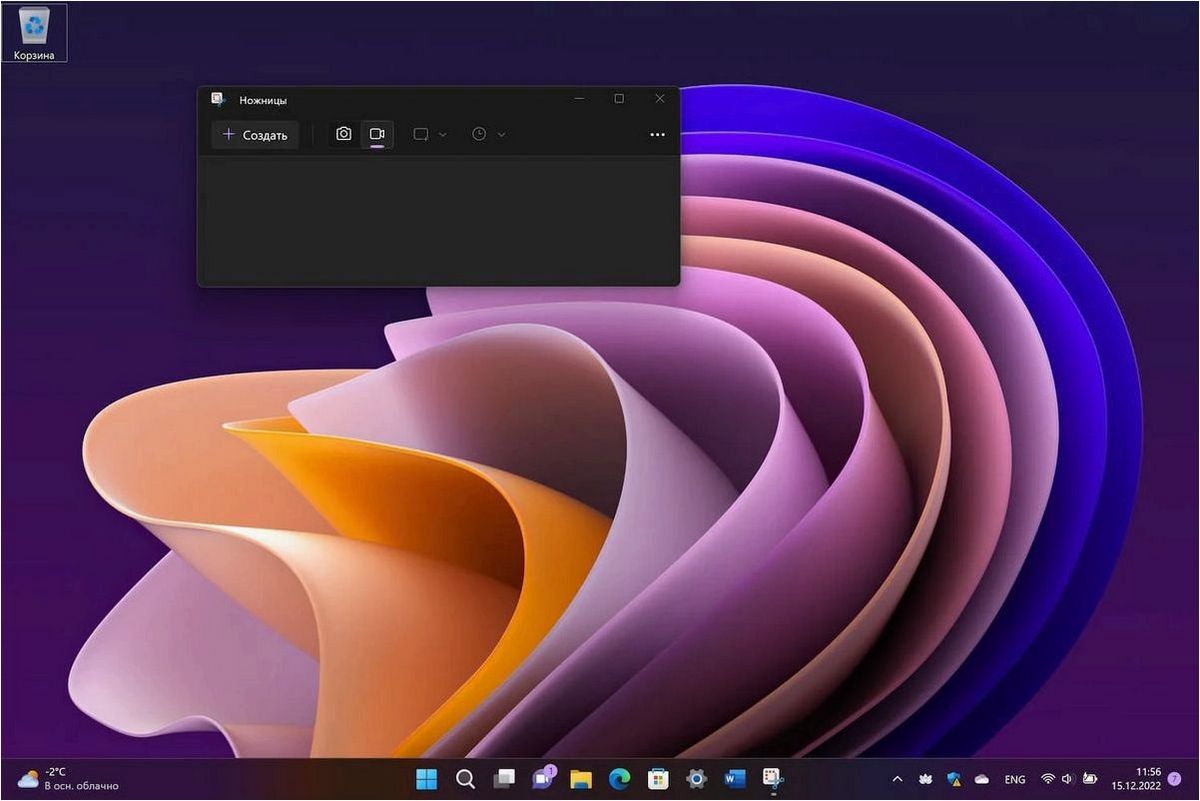Screen dimensions: 1200x801
Task: Open the Chat app with notification badge
Action: (543, 779)
